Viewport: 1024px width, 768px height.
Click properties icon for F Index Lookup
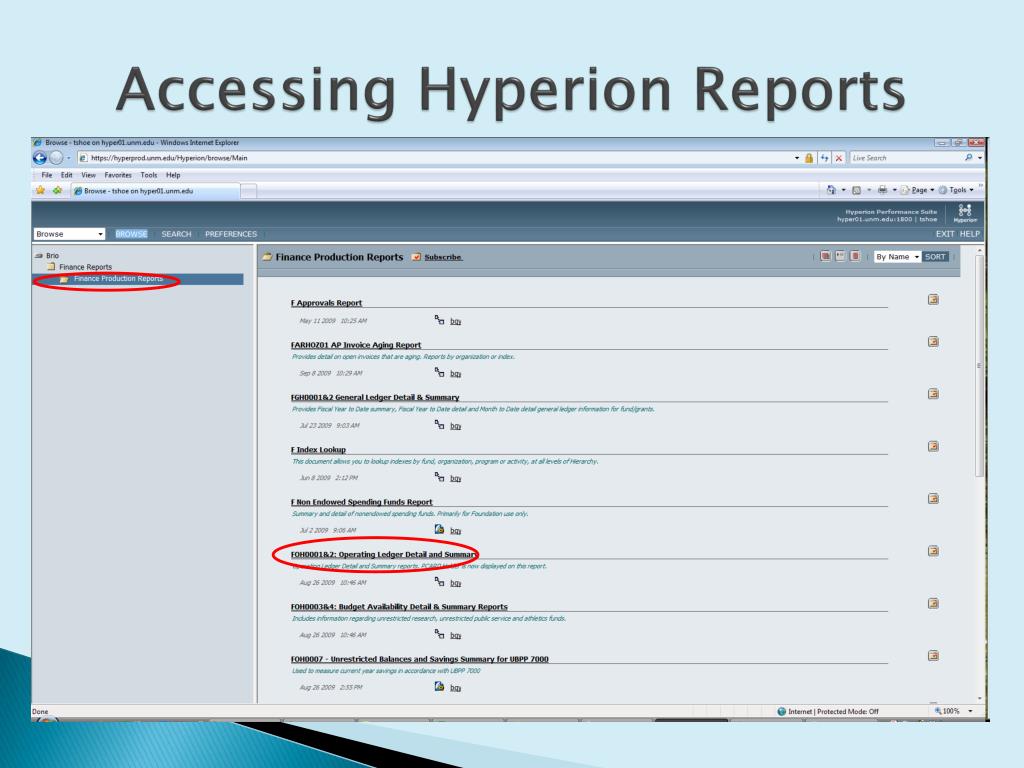933,447
